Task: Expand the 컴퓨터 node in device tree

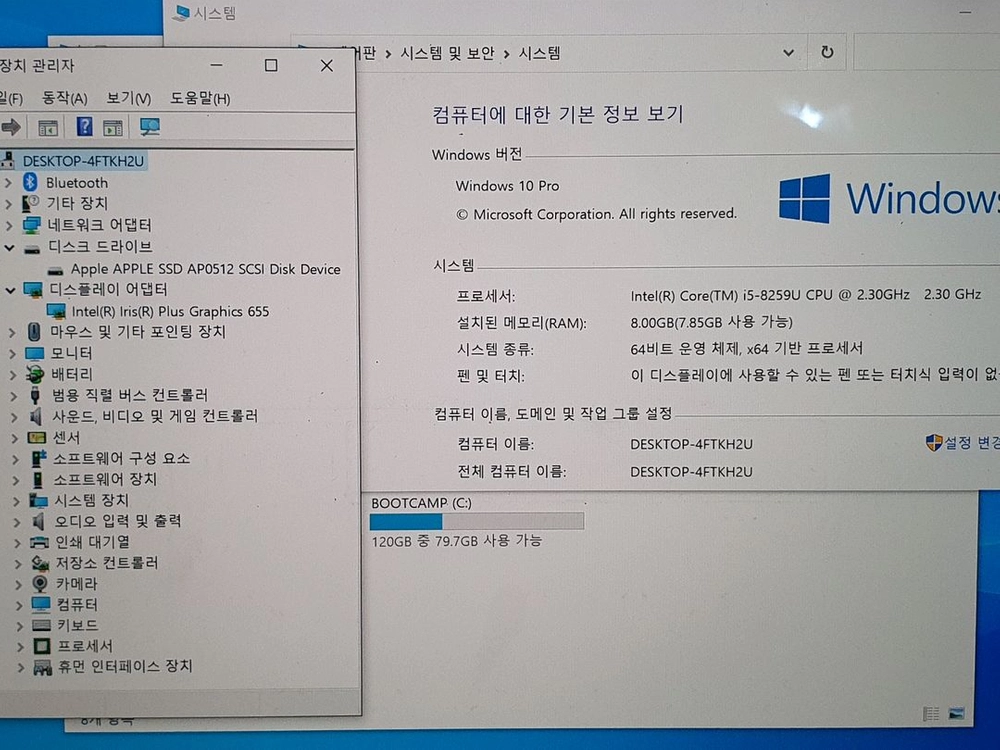Action: (x=19, y=605)
